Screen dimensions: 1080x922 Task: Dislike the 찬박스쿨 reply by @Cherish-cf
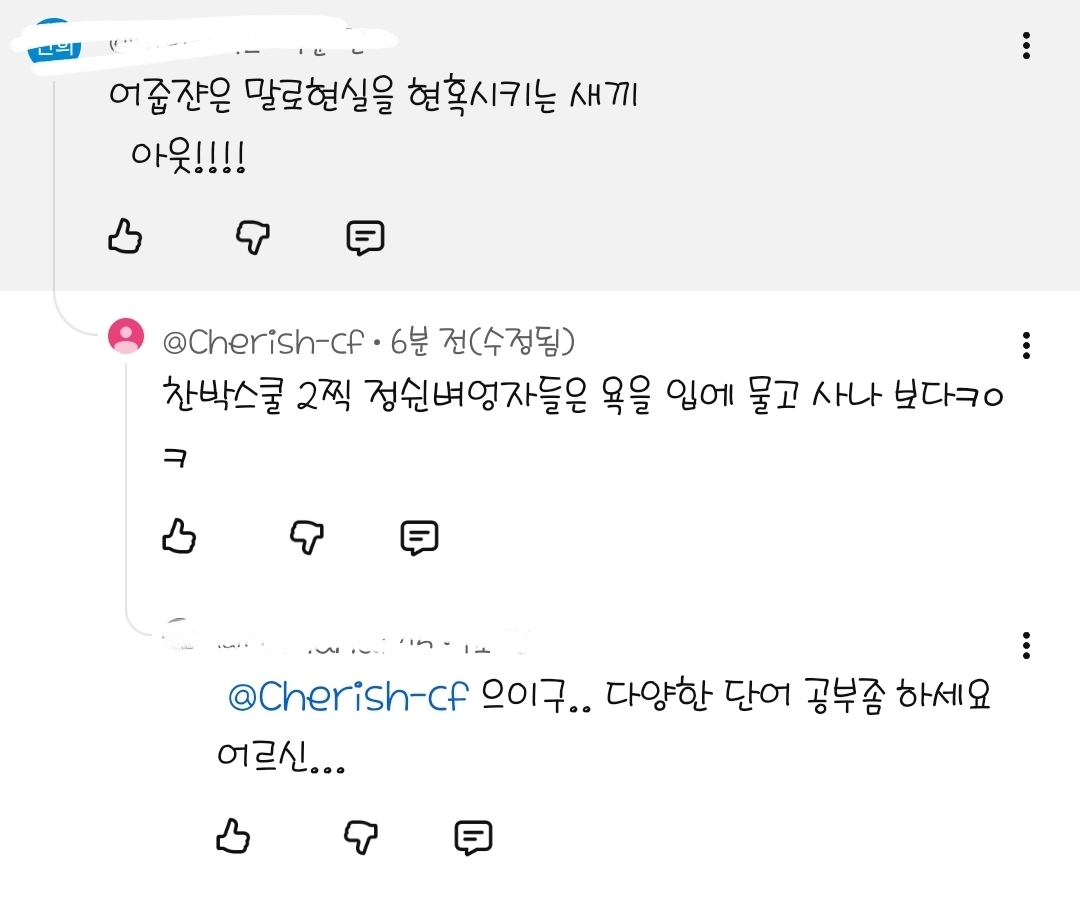tap(308, 537)
